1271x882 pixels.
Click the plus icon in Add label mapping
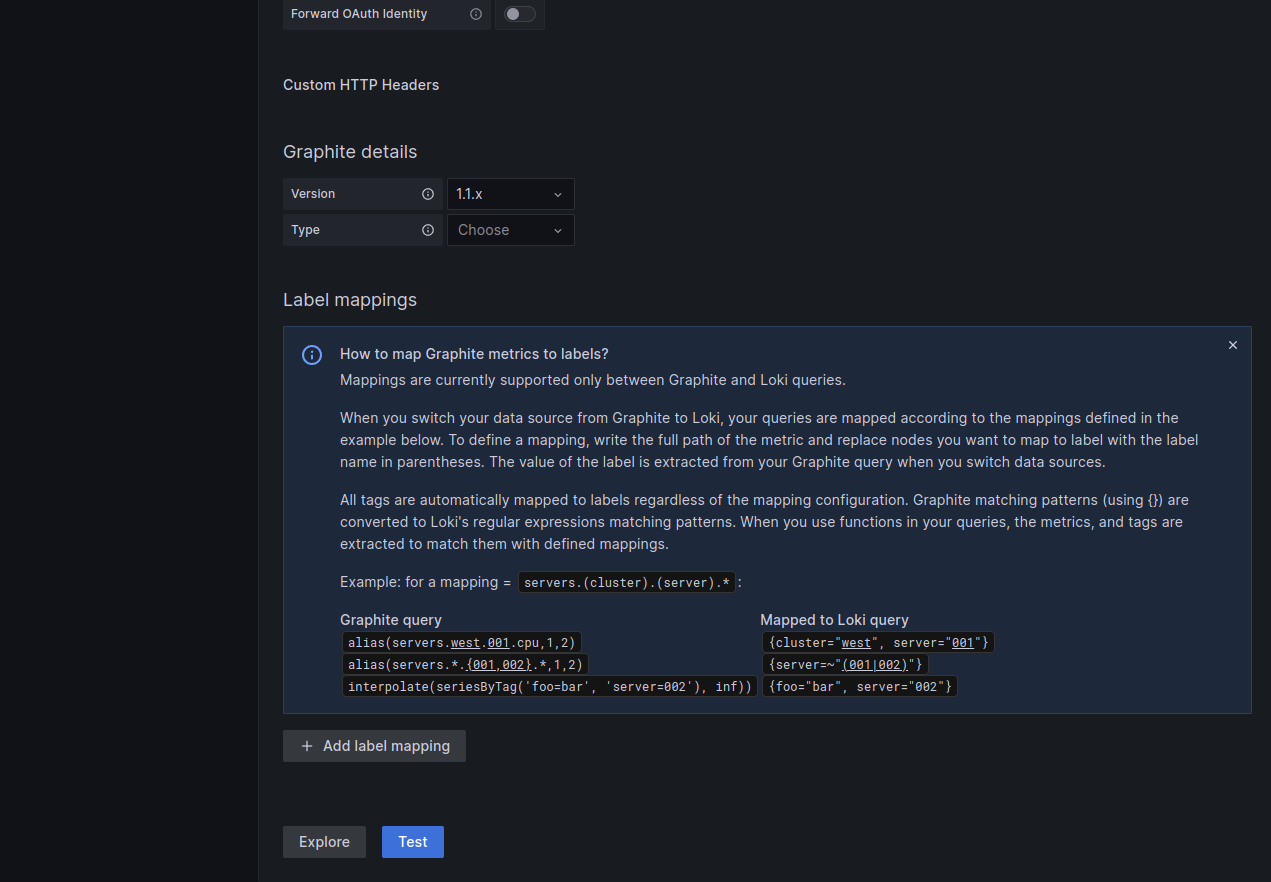click(307, 746)
